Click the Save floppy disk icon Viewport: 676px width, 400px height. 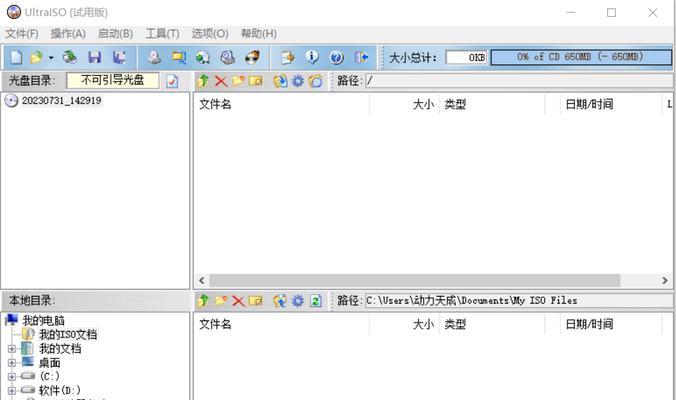tap(94, 57)
